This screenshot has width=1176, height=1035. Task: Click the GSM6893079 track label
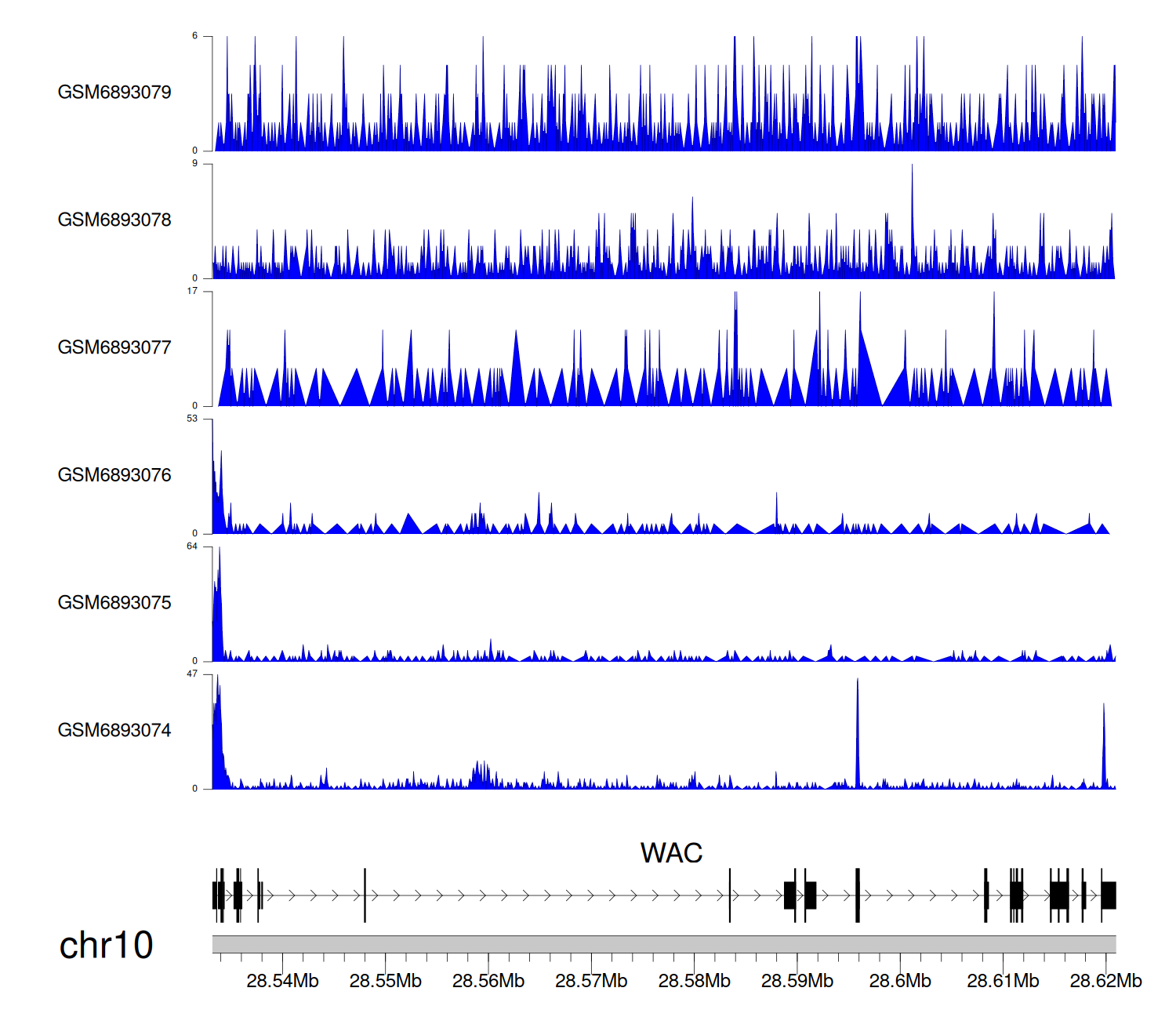click(x=114, y=93)
